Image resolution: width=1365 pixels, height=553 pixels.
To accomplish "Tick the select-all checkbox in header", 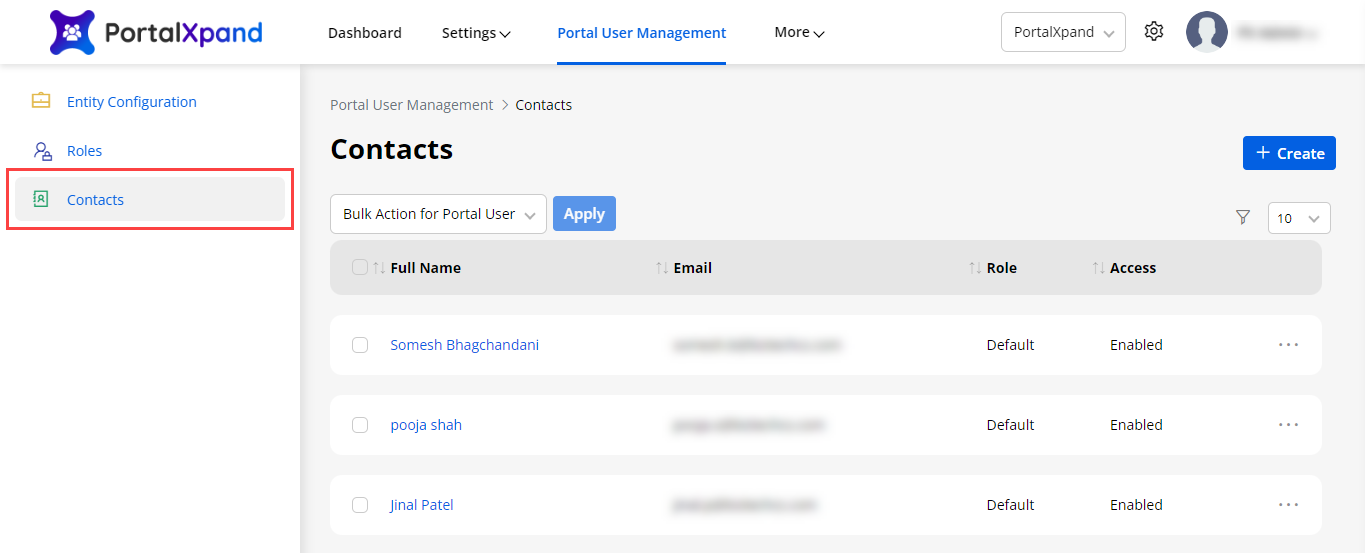I will click(360, 268).
